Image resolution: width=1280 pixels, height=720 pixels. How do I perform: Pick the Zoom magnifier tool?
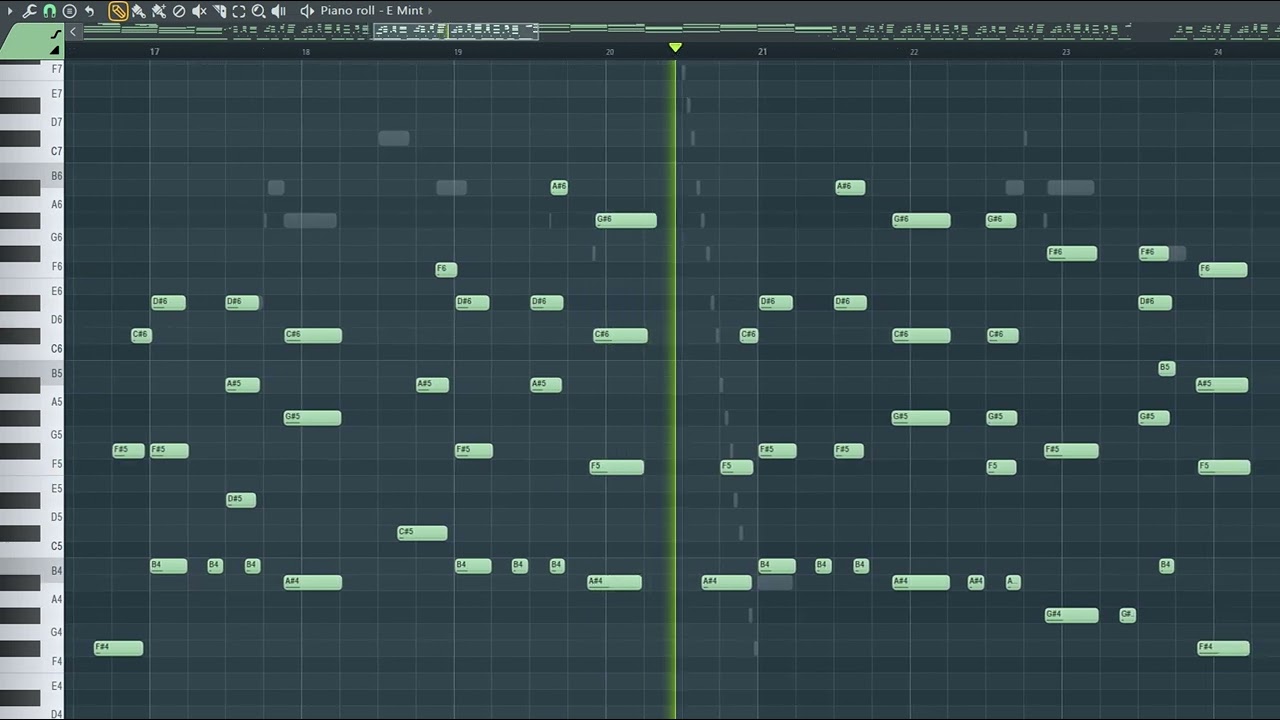coord(259,11)
